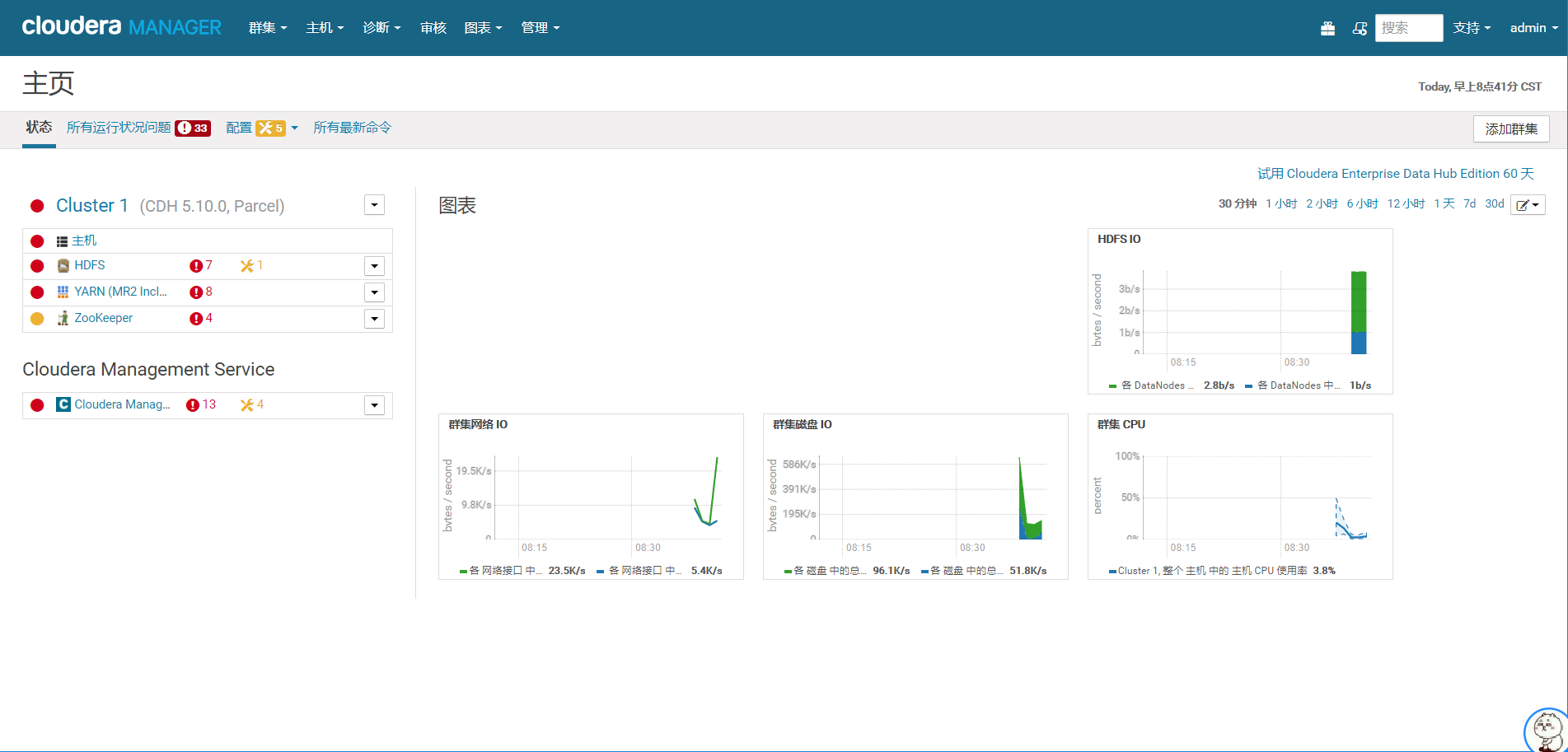The image size is (1568, 752).
Task: Click the 添加群集 button
Action: [x=1511, y=129]
